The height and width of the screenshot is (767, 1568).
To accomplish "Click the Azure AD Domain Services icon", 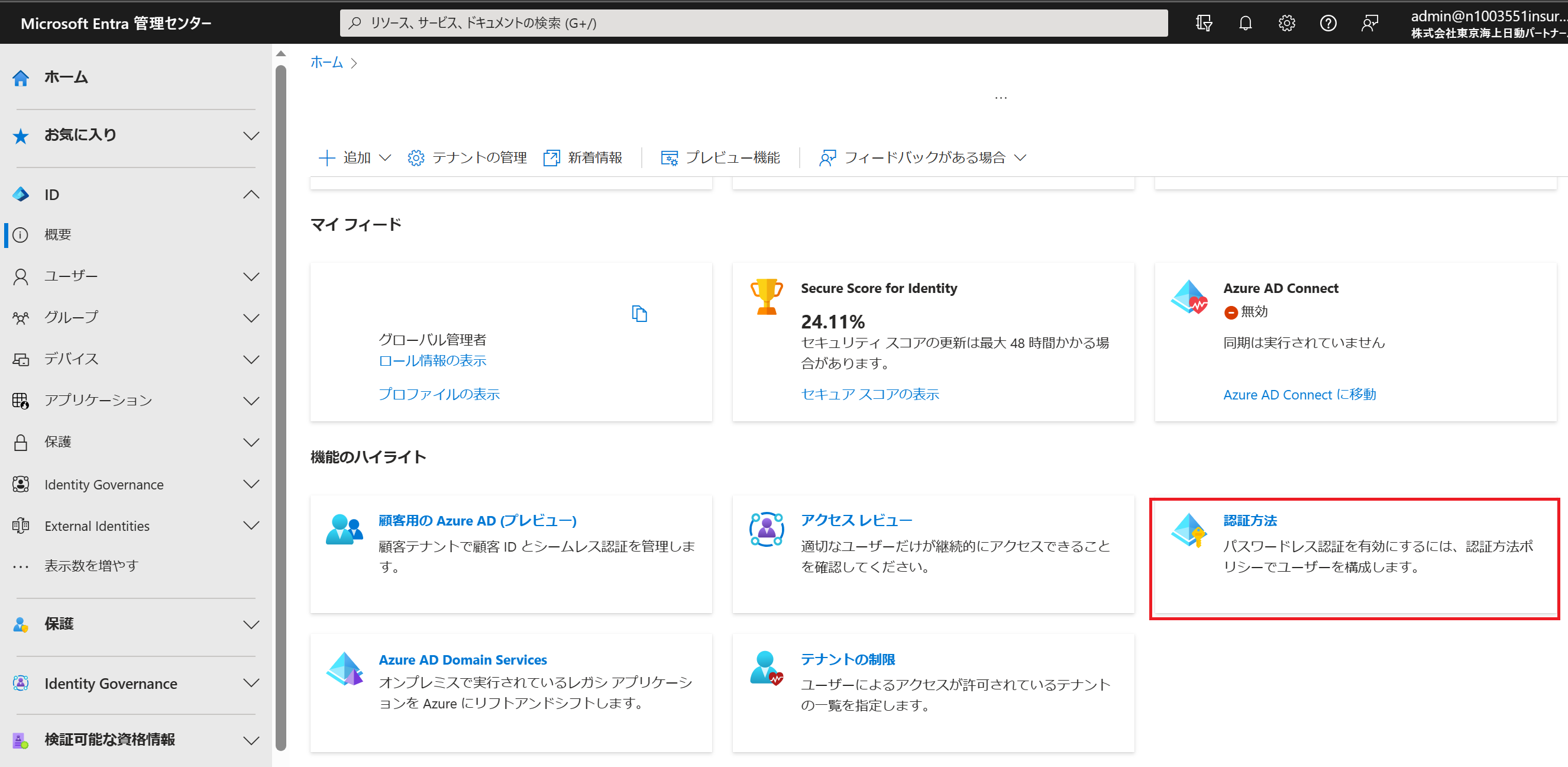I will [344, 668].
